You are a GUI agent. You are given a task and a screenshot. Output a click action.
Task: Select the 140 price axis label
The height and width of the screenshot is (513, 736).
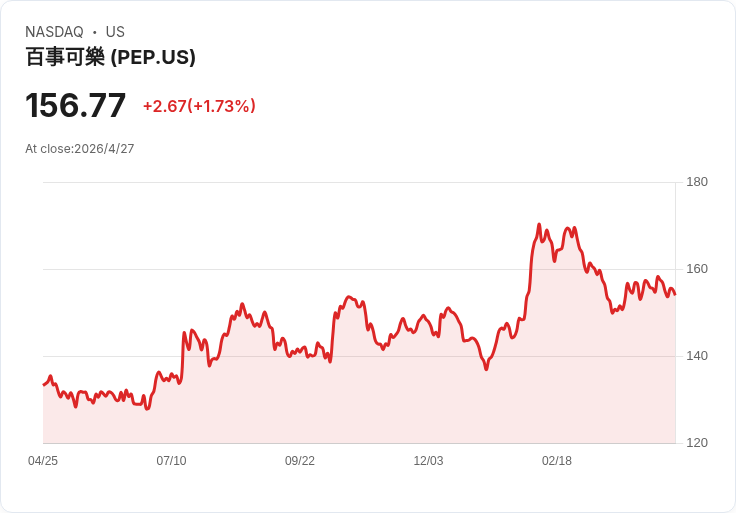[696, 356]
